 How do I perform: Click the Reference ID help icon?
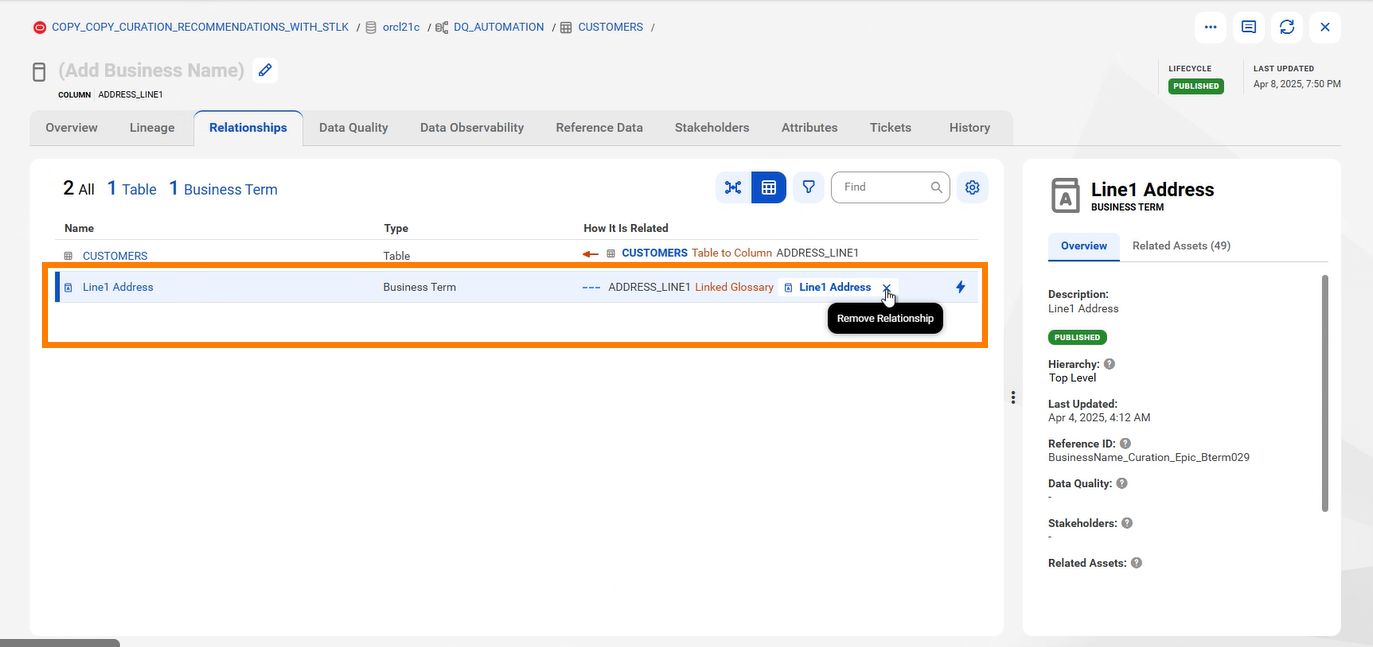tap(1126, 443)
